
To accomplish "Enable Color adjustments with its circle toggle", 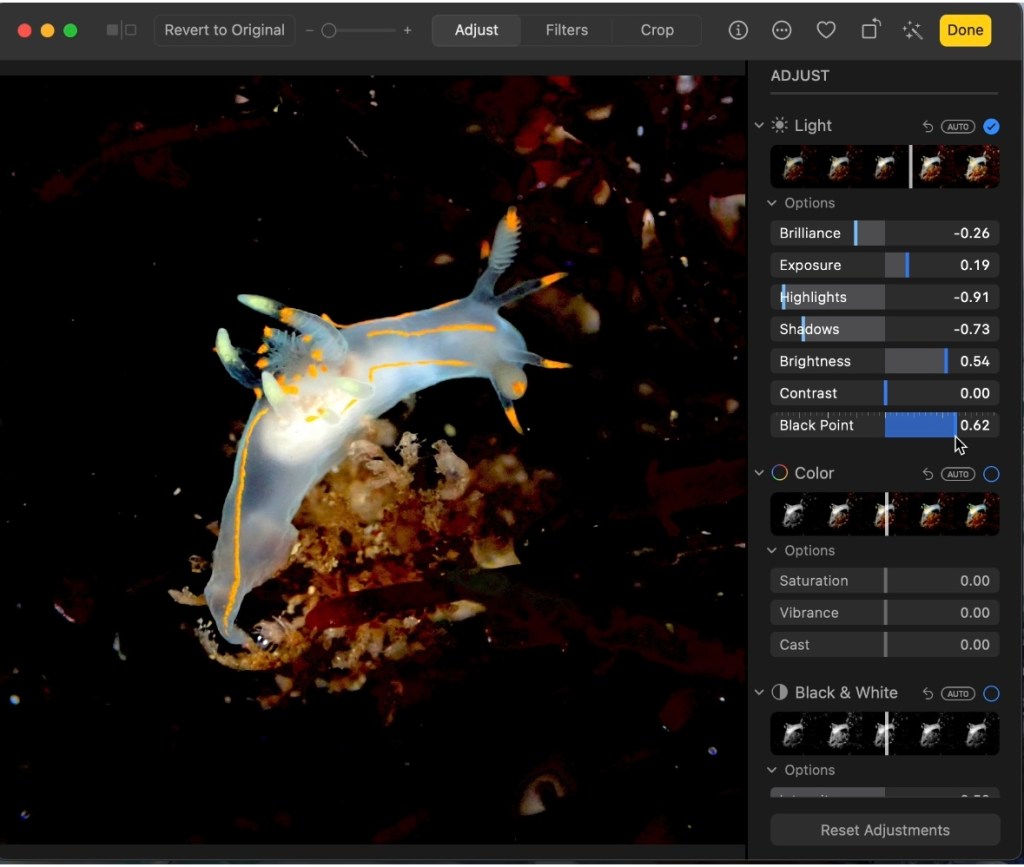I will pyautogui.click(x=991, y=474).
